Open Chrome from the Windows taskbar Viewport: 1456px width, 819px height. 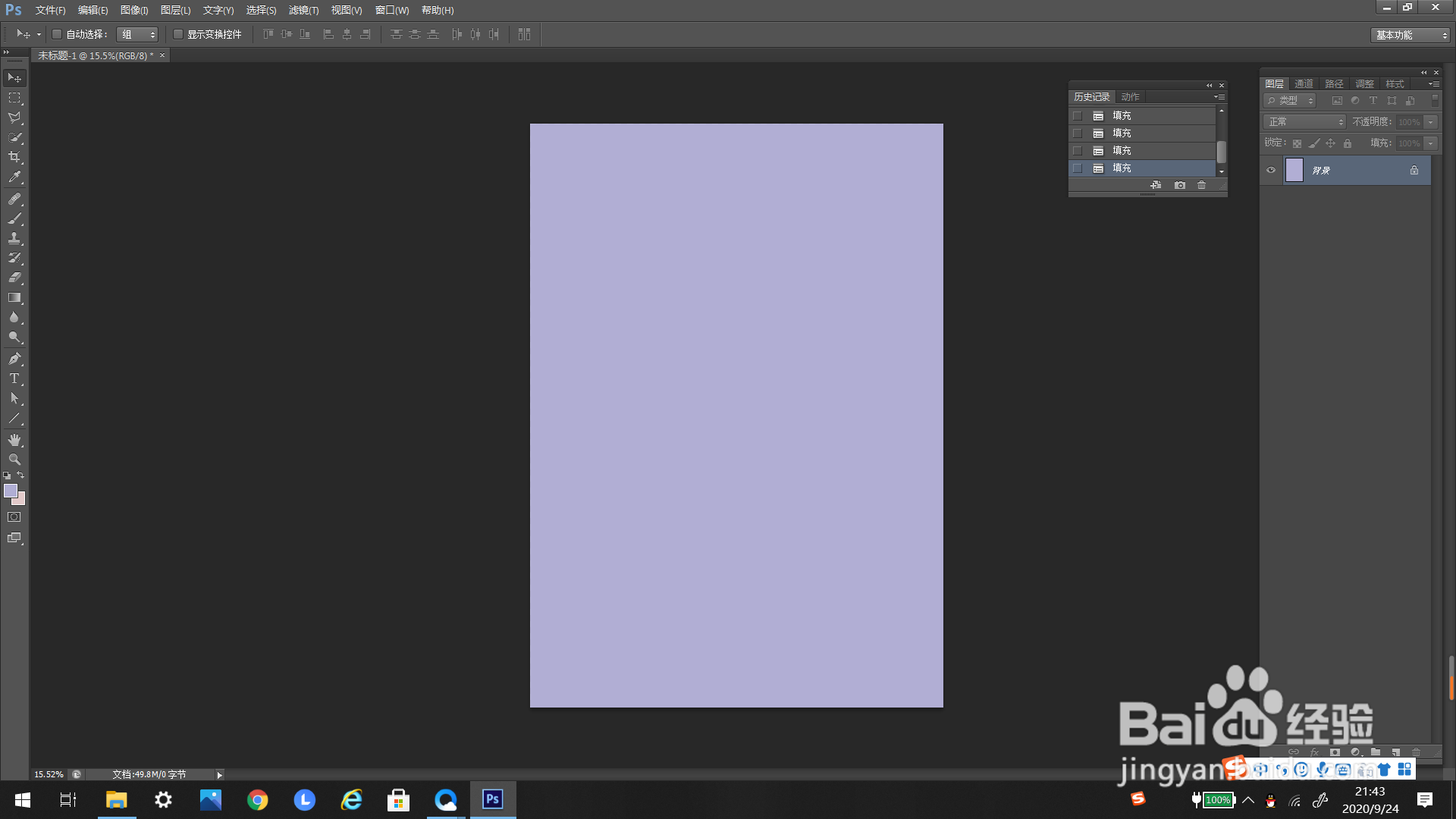(x=258, y=800)
